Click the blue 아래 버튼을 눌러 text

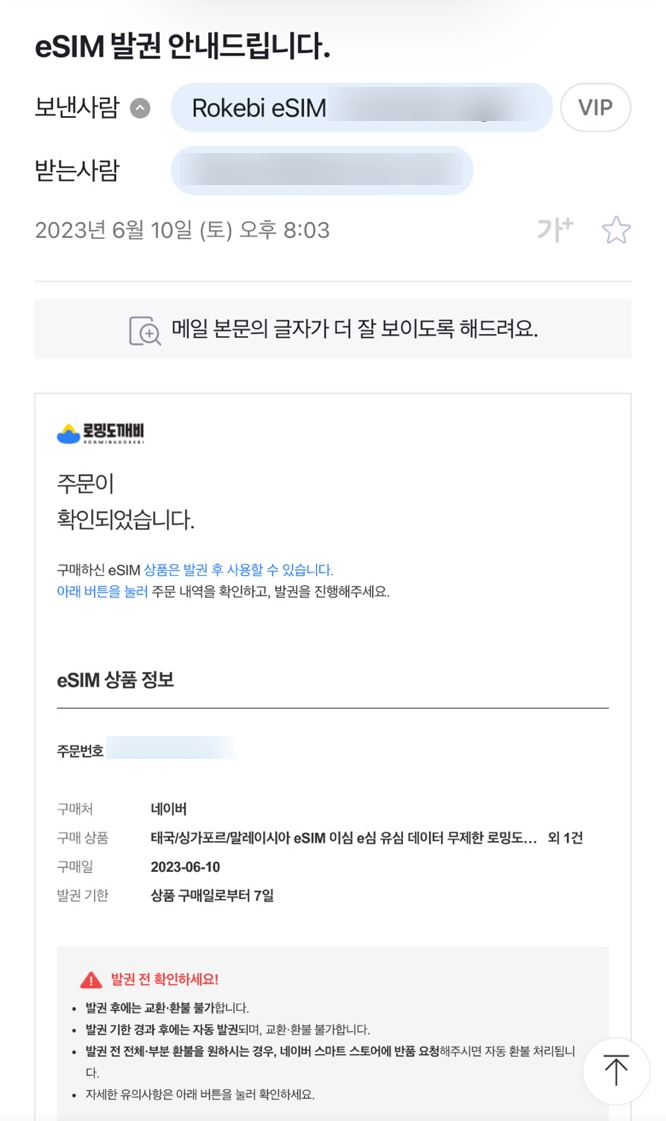102,591
